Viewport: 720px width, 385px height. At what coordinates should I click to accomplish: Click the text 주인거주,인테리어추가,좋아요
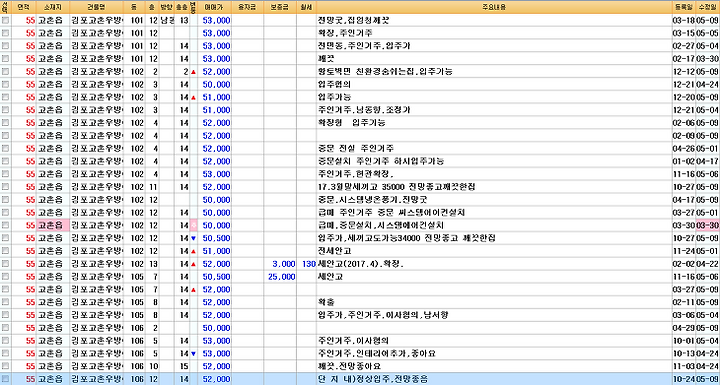pyautogui.click(x=377, y=354)
